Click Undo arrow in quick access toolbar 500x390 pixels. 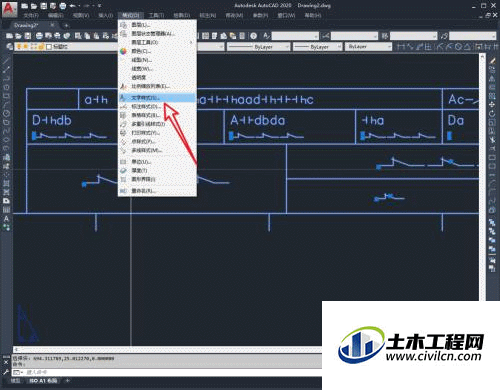(73, 6)
